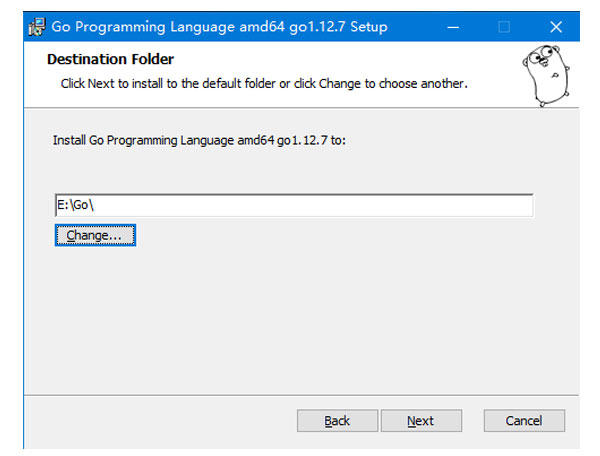Click the 'Click Next to install' instruction text
This screenshot has width=600, height=456.
[x=264, y=83]
